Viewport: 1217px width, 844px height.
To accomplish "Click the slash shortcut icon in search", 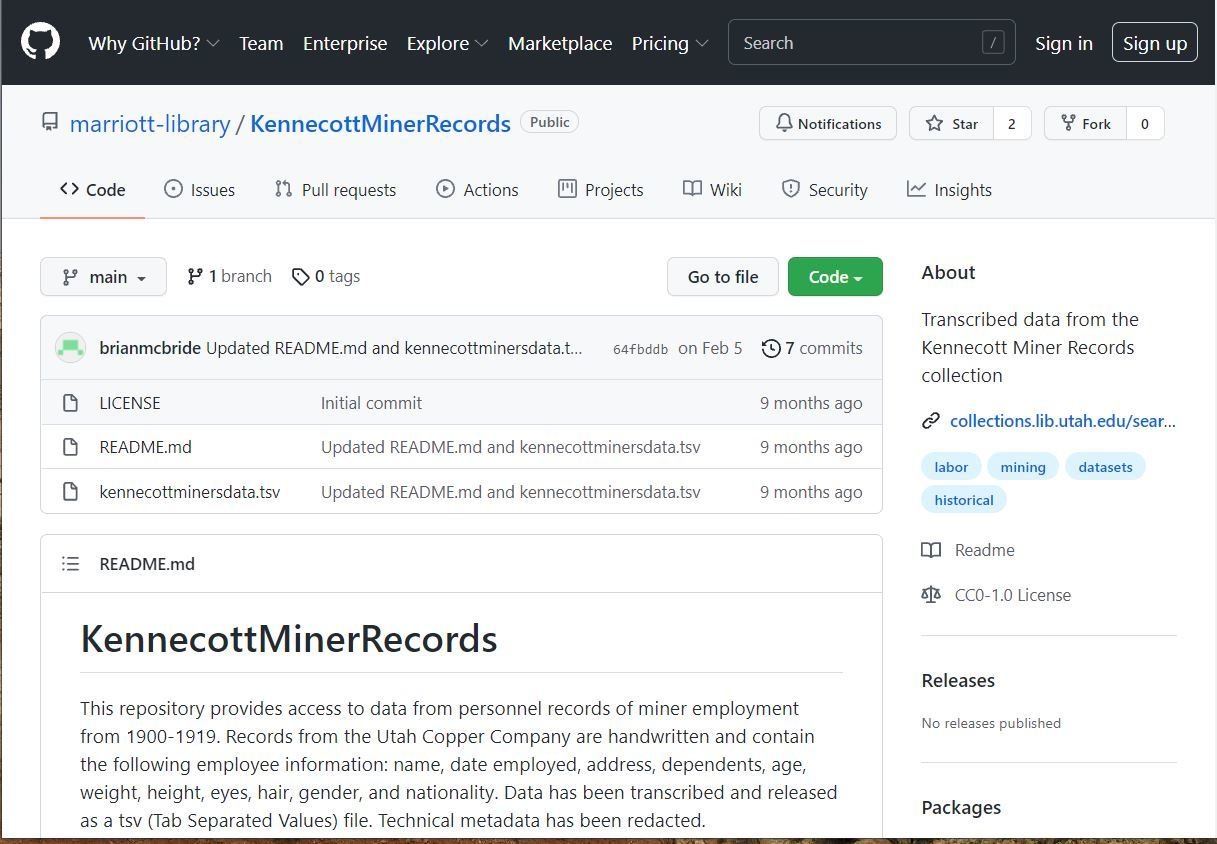I will point(993,43).
